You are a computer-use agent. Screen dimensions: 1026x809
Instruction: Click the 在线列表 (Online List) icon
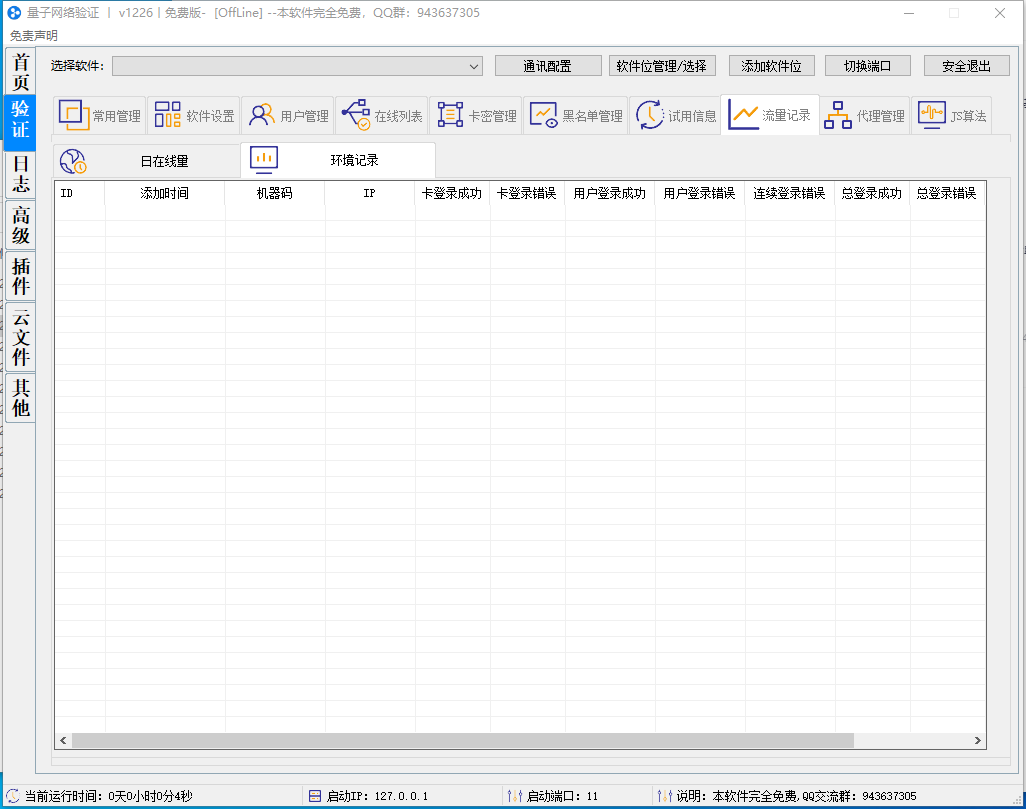(382, 114)
